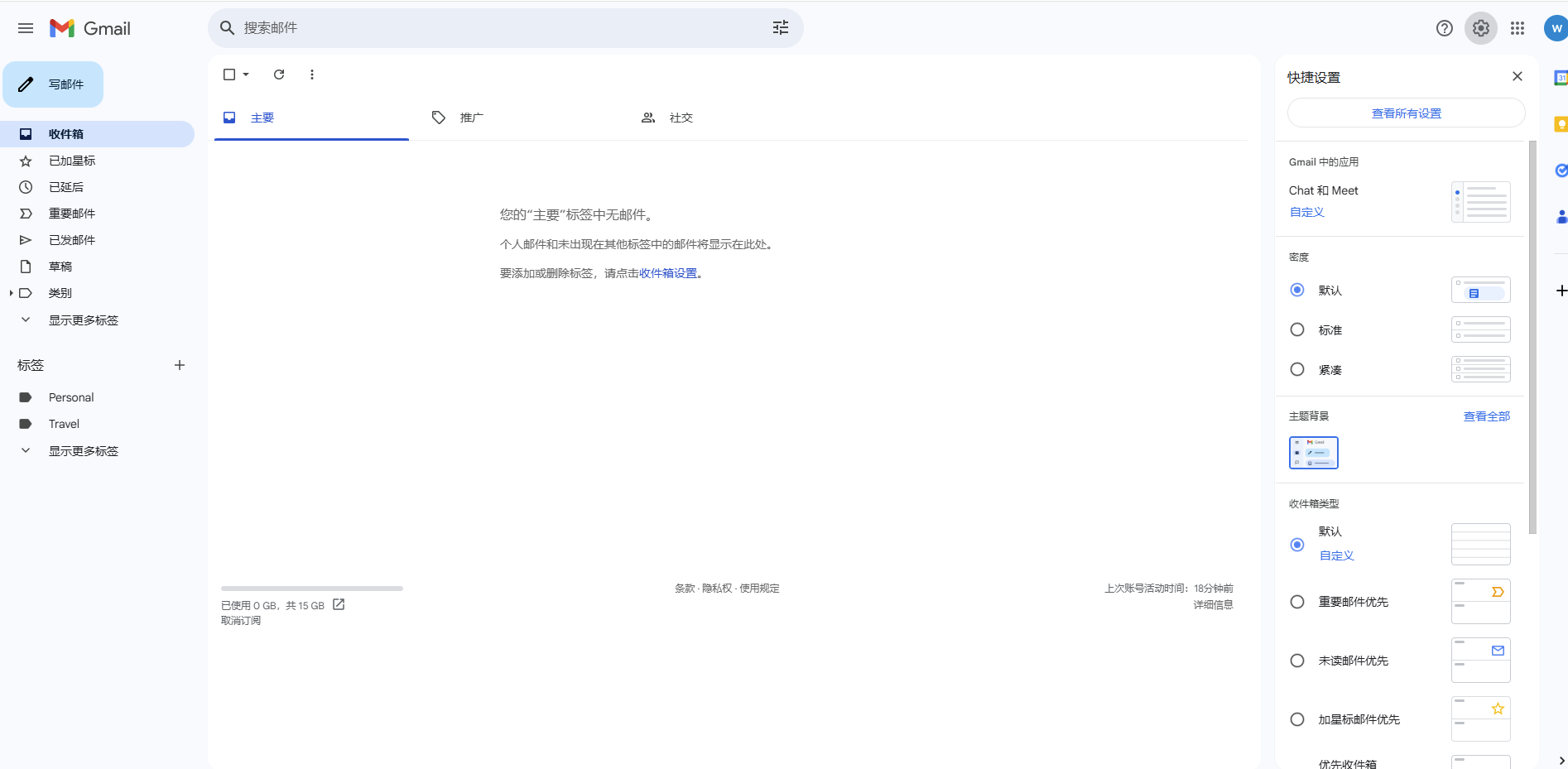Click the 搜索邮件 search field
1568x769 pixels.
pyautogui.click(x=497, y=27)
